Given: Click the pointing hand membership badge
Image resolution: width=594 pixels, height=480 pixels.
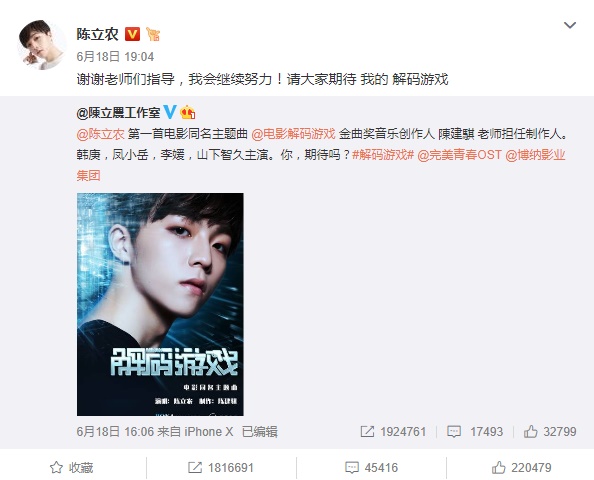Looking at the screenshot, I should point(153,34).
